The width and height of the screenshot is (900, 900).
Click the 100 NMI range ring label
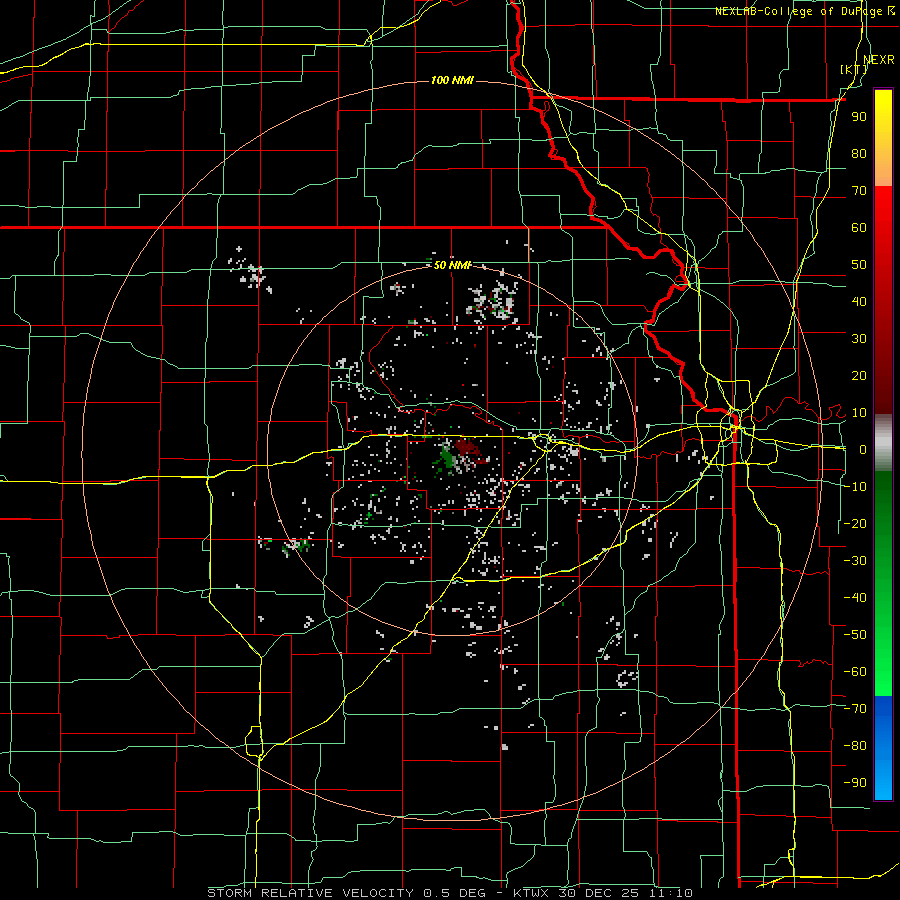tap(452, 80)
